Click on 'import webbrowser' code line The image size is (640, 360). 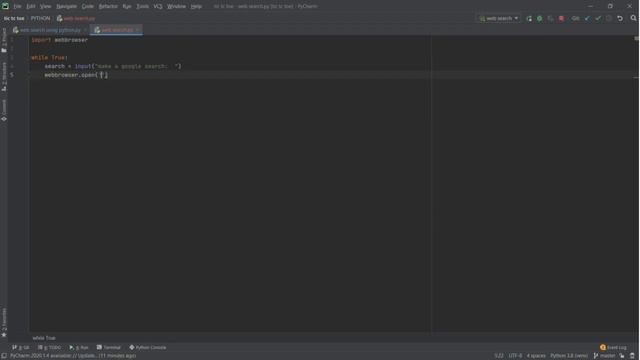point(60,40)
